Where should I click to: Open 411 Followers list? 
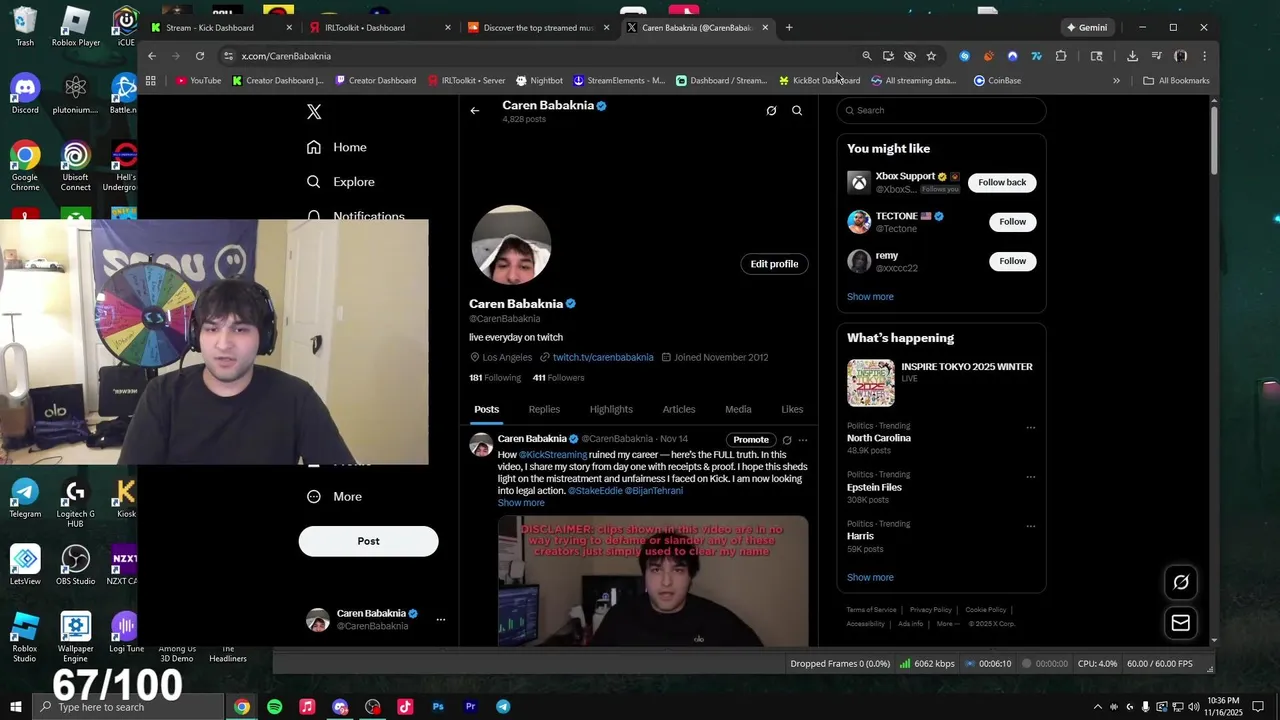point(558,378)
